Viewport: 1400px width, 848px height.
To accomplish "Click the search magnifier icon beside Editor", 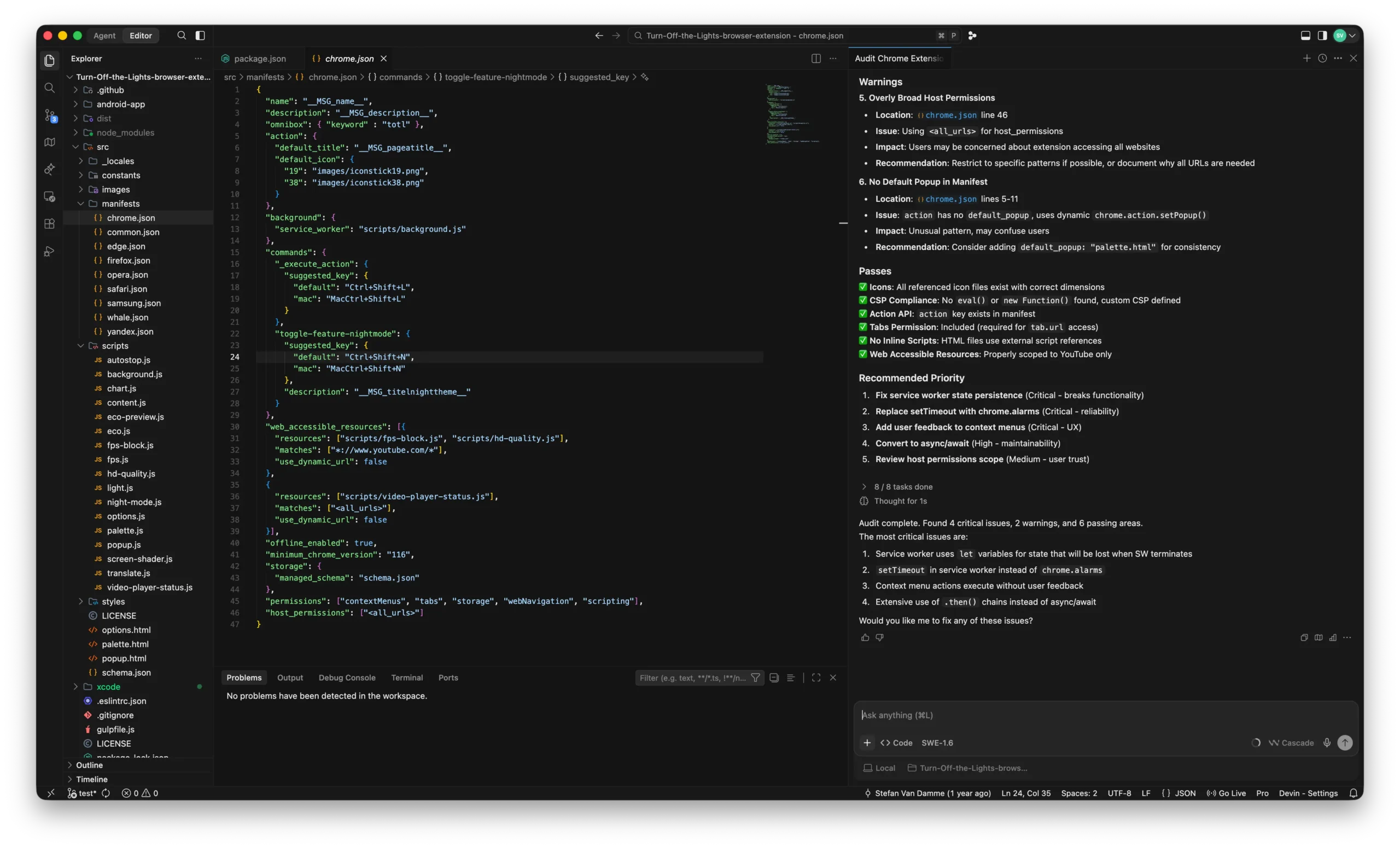I will [x=181, y=35].
